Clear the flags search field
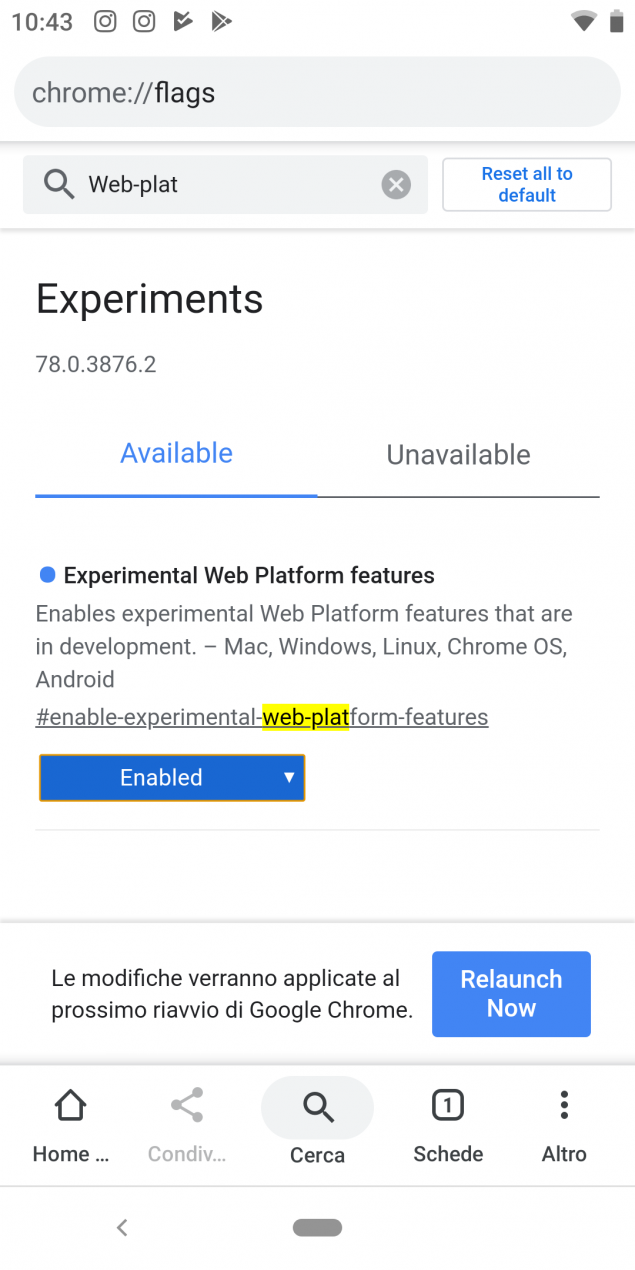This screenshot has height=1270, width=635. coord(396,185)
